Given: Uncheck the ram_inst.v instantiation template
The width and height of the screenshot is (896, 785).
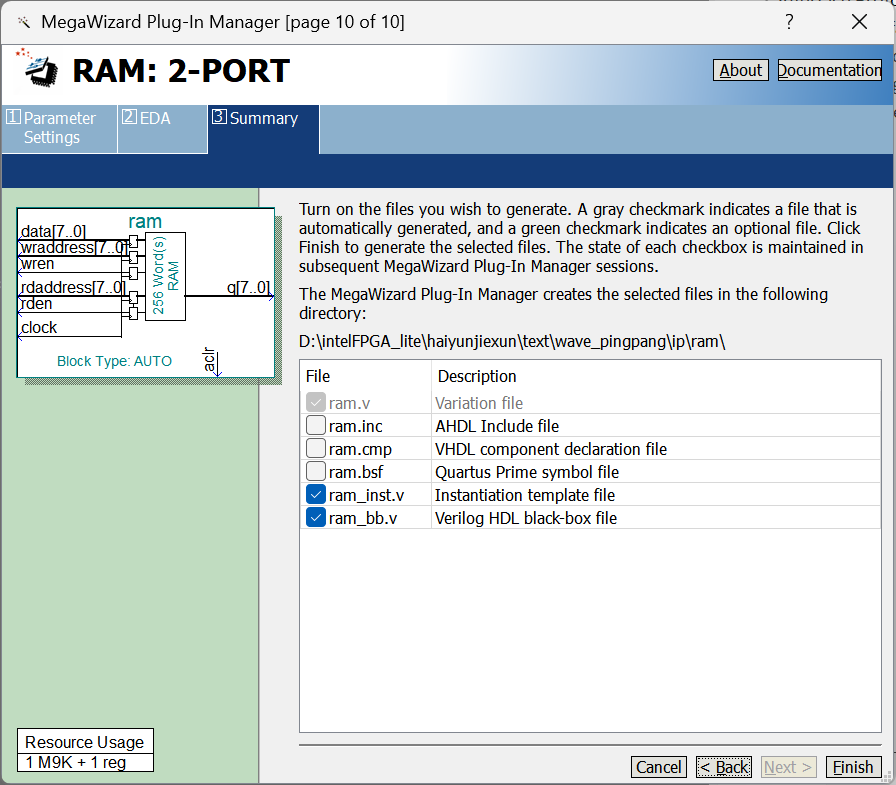Looking at the screenshot, I should click(x=315, y=494).
